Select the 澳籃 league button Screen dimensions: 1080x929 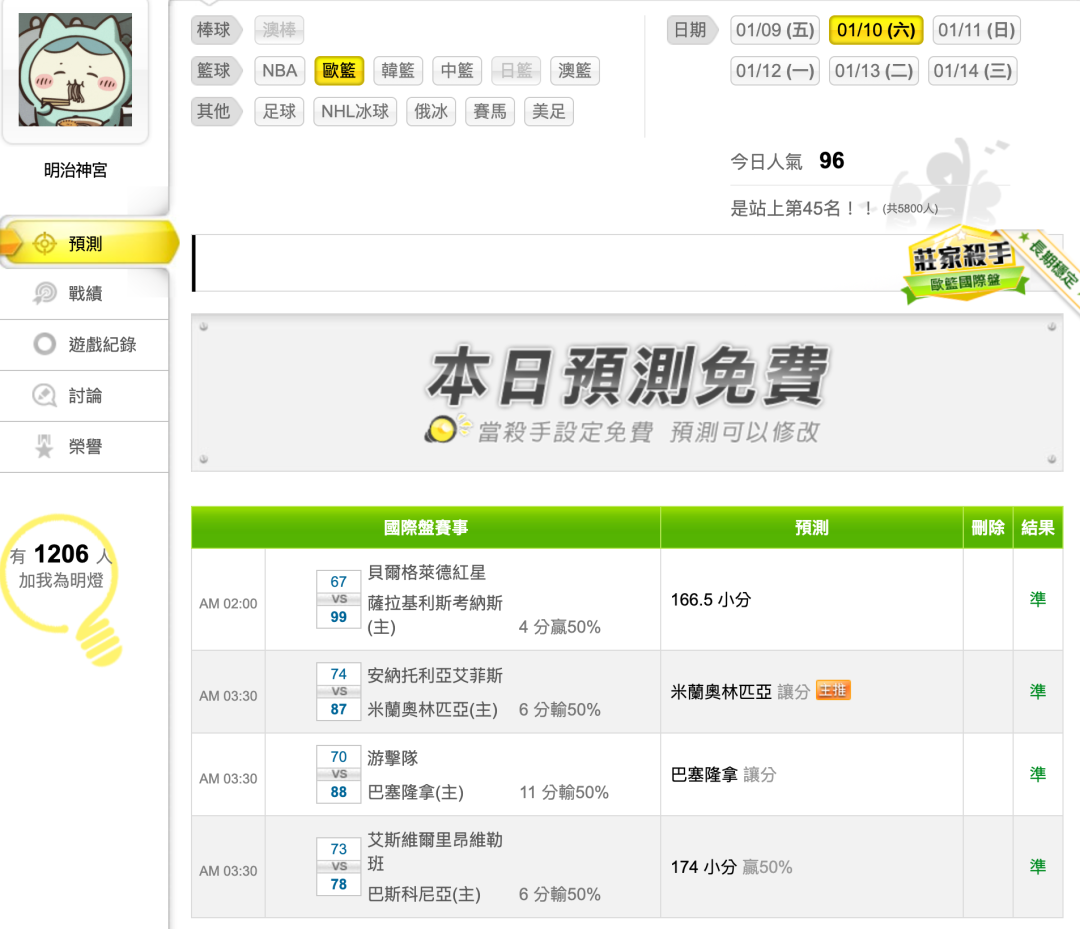click(575, 70)
